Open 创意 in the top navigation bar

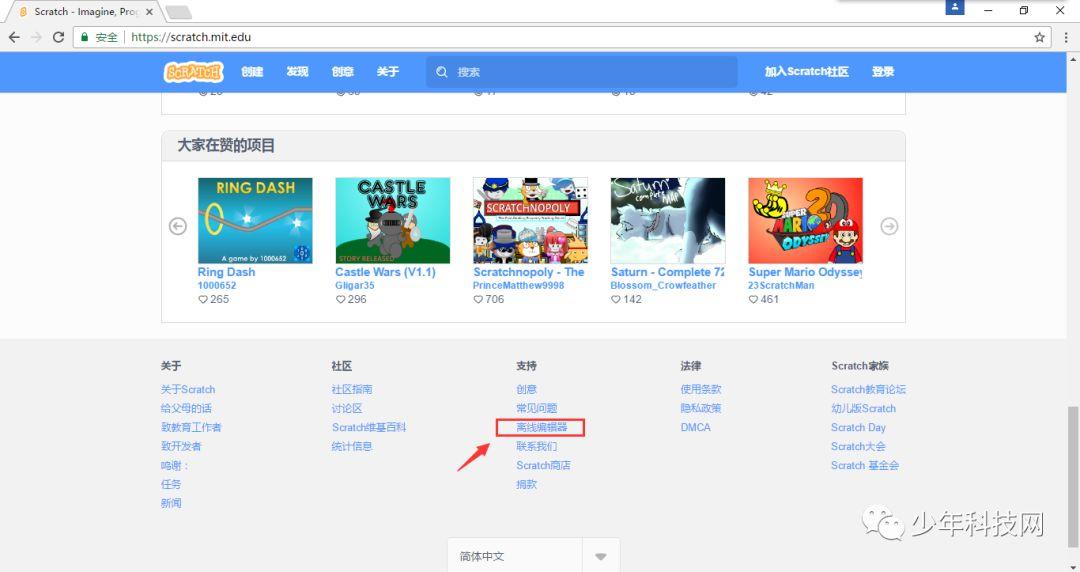point(342,72)
